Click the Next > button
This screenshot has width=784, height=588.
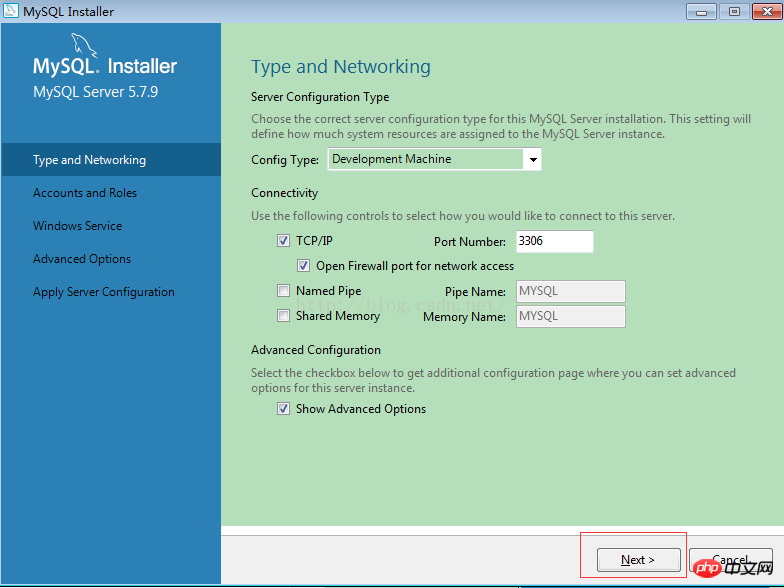(638, 560)
